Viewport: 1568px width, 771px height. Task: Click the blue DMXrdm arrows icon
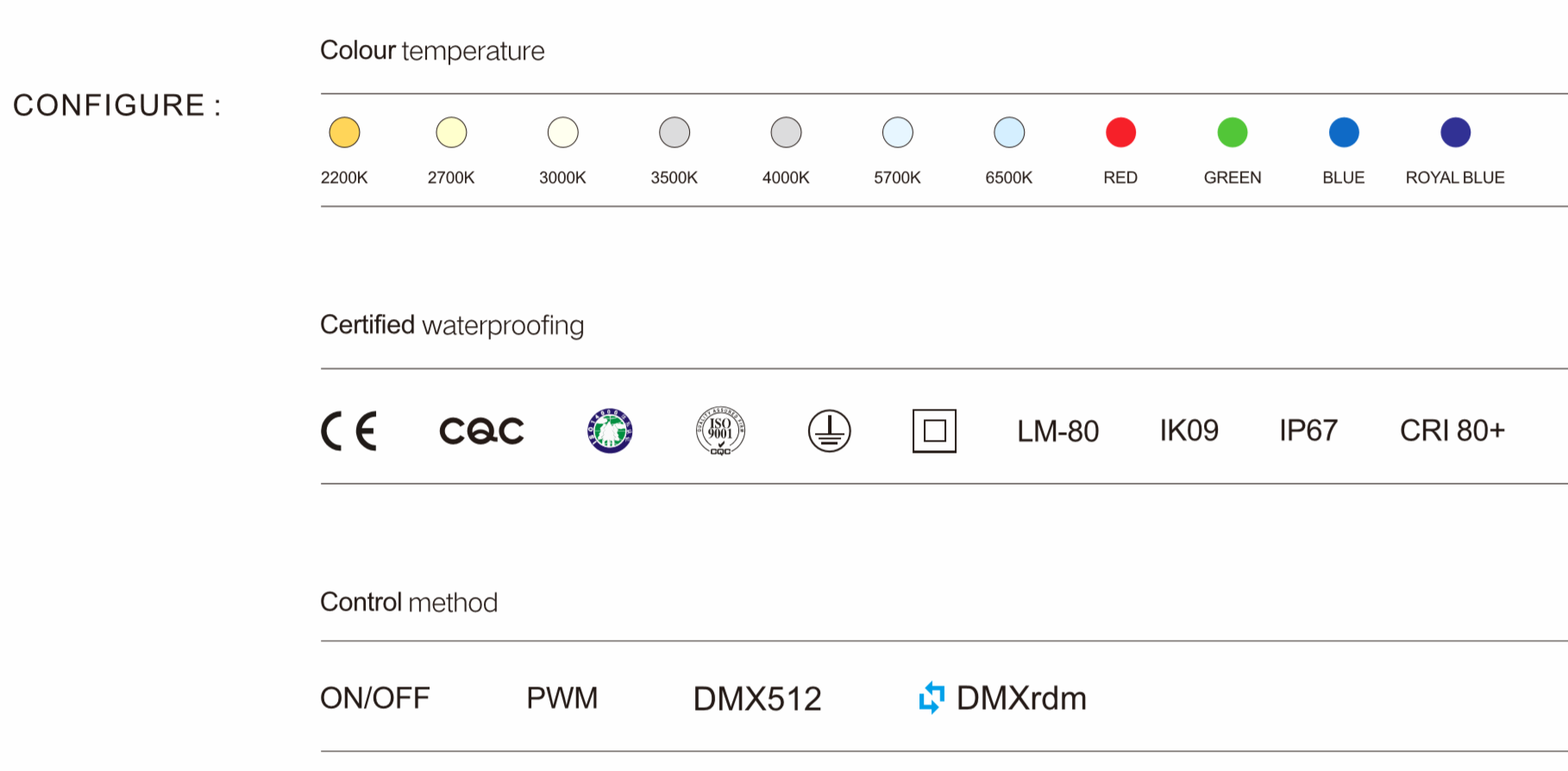coord(931,698)
